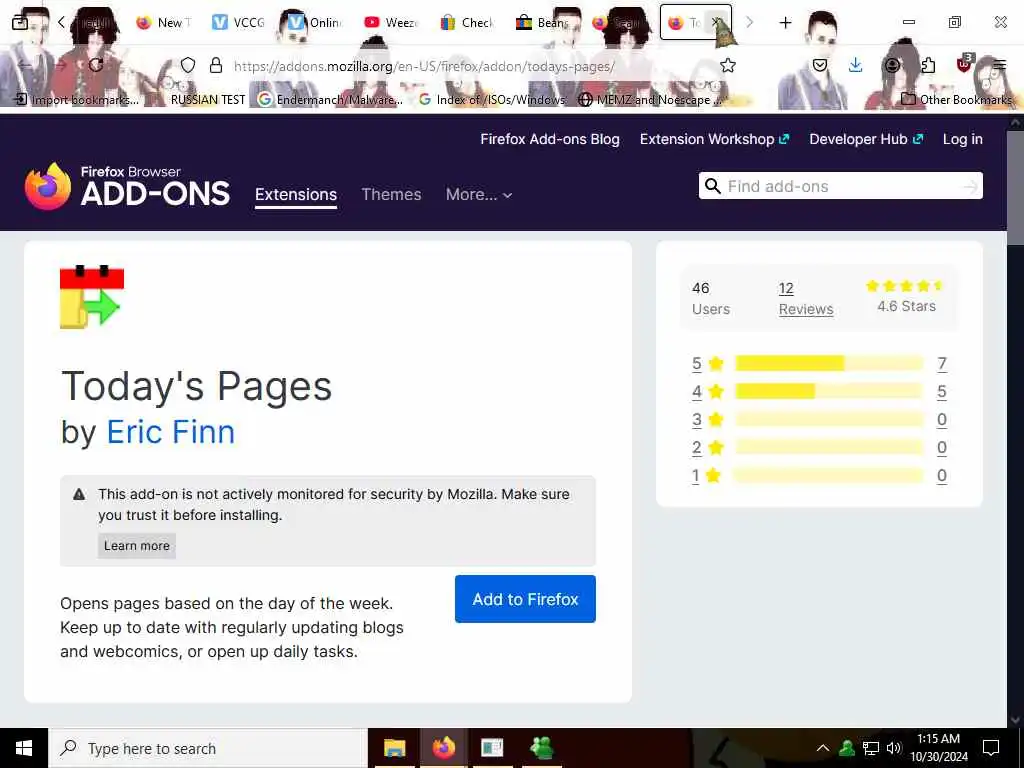Switch to the Online tab
The width and height of the screenshot is (1024, 768).
315,23
